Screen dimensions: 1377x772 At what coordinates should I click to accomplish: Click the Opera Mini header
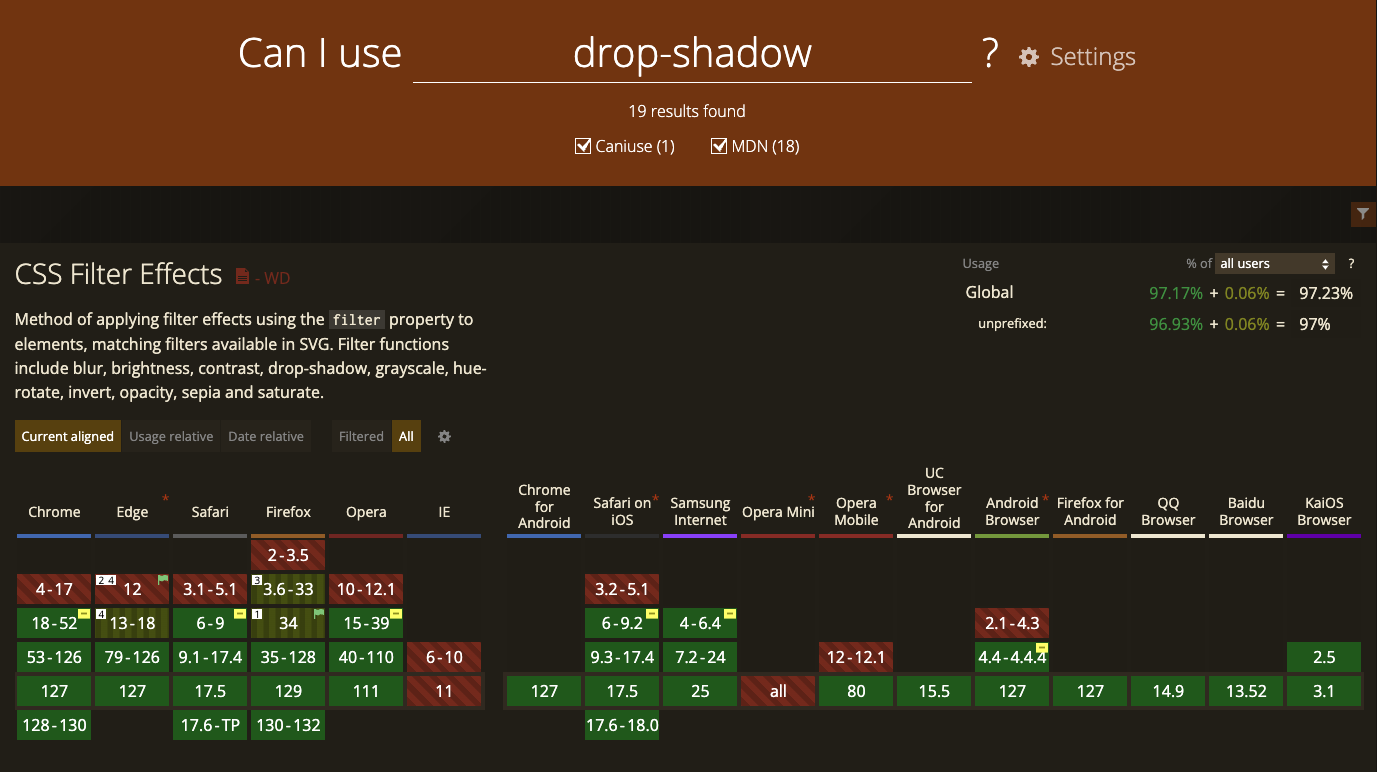pos(778,512)
